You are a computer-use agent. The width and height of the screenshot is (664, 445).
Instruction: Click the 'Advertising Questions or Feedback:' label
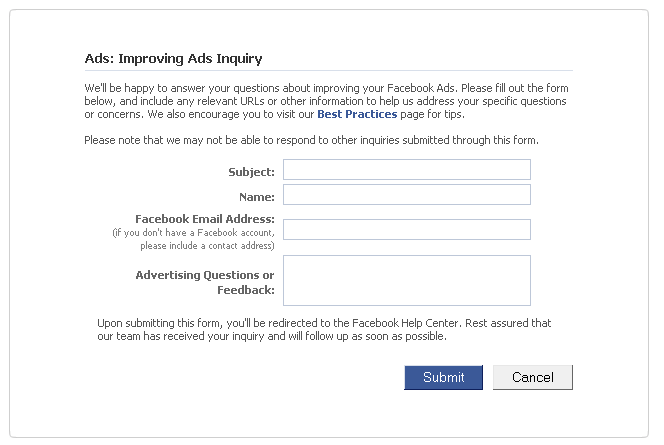point(205,282)
